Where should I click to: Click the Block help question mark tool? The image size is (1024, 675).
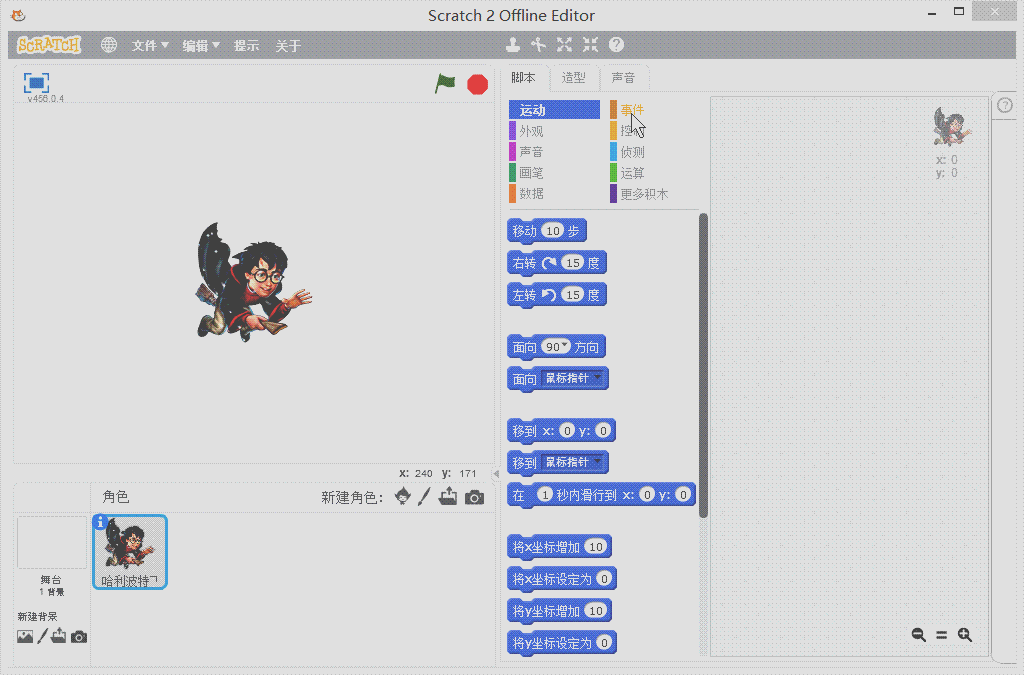(616, 44)
